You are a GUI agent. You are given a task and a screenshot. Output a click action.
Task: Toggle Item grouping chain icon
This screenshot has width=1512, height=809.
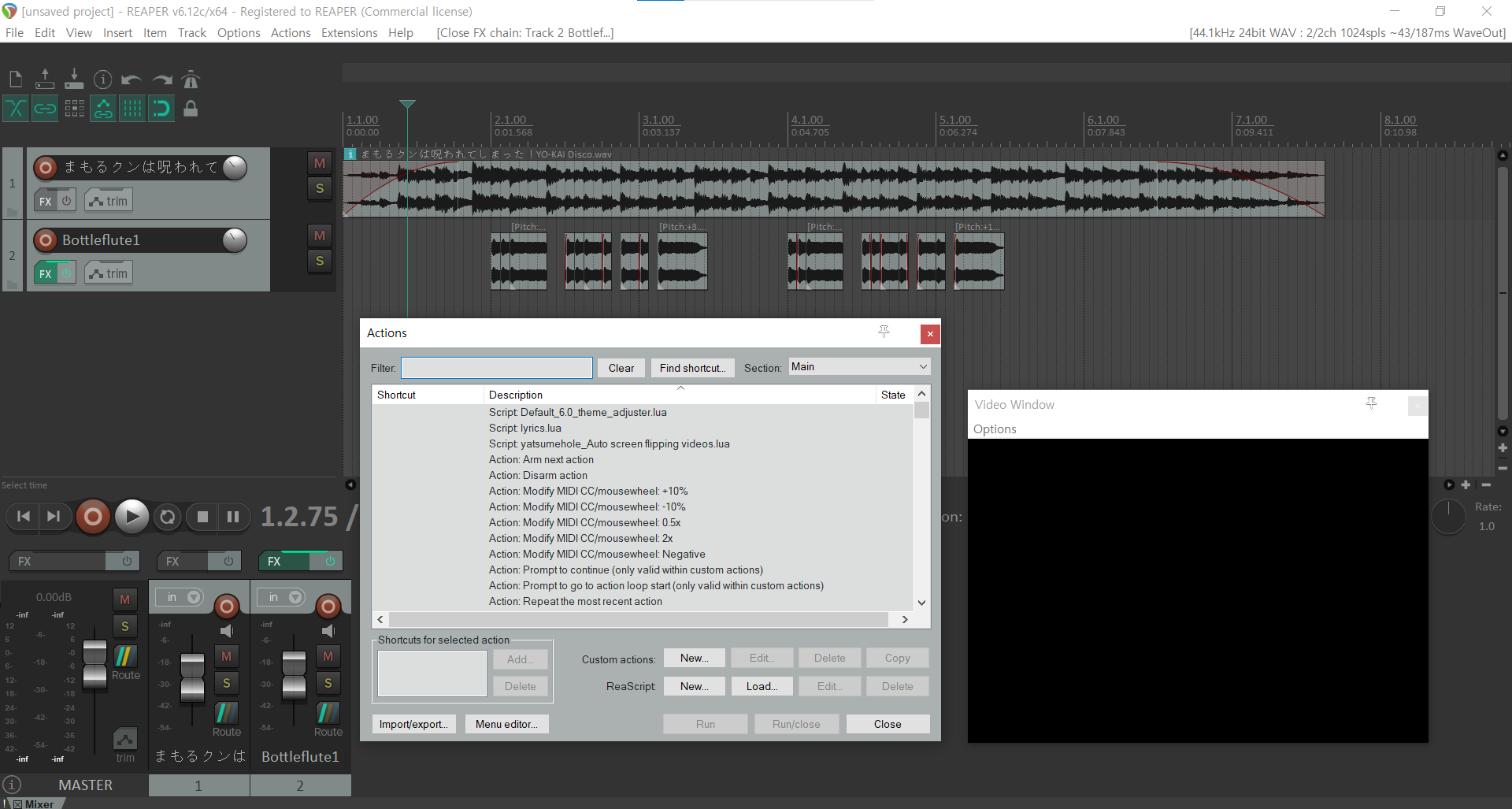[45, 108]
